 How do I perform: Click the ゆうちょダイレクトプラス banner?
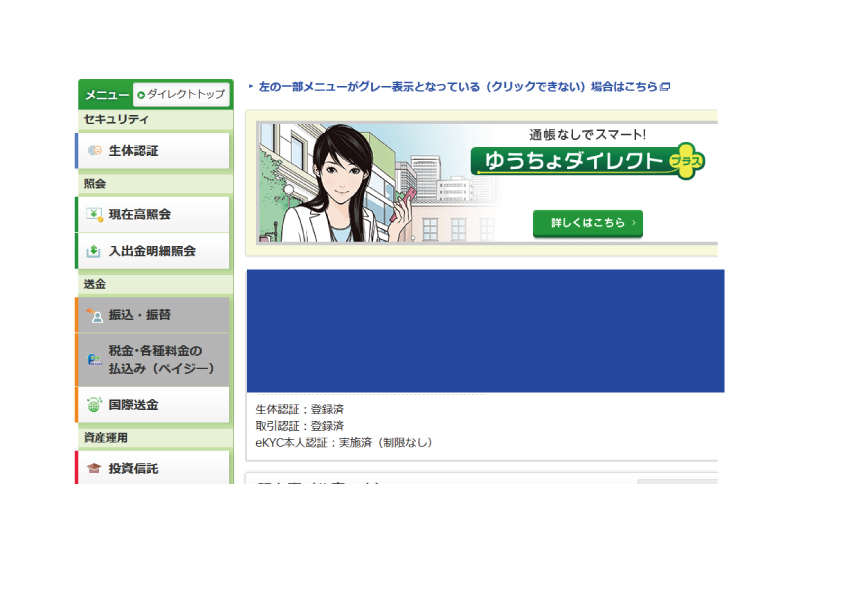[x=485, y=180]
